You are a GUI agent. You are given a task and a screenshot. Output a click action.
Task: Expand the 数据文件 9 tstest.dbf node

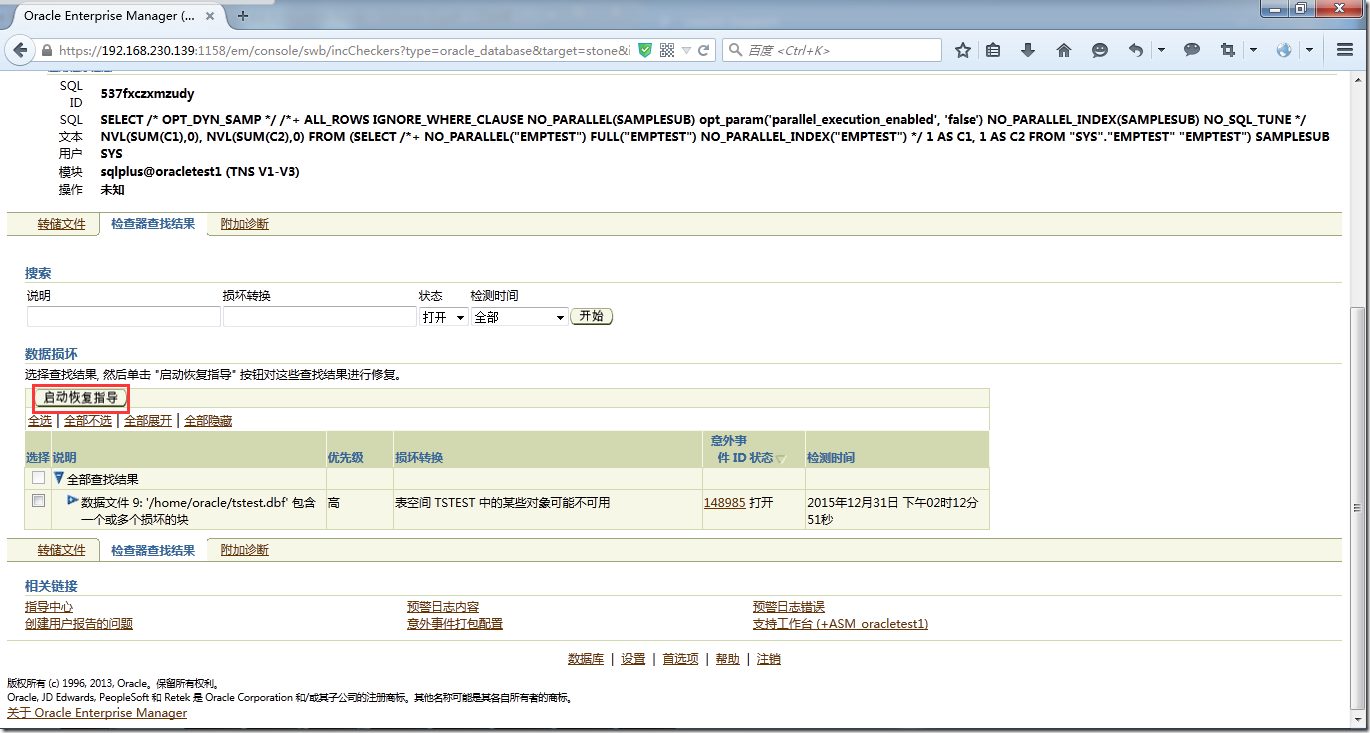coord(73,500)
